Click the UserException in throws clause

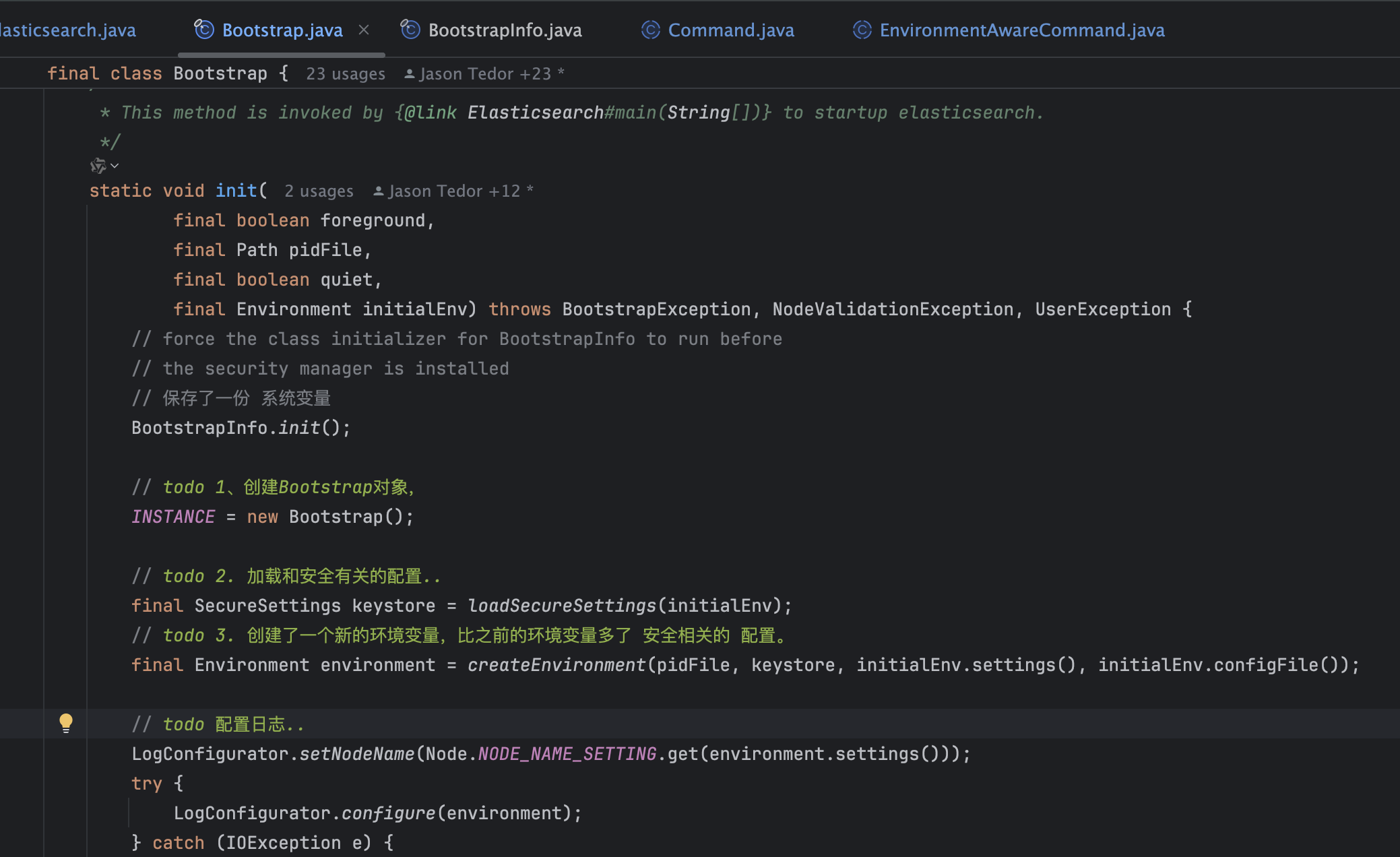pyautogui.click(x=1103, y=309)
